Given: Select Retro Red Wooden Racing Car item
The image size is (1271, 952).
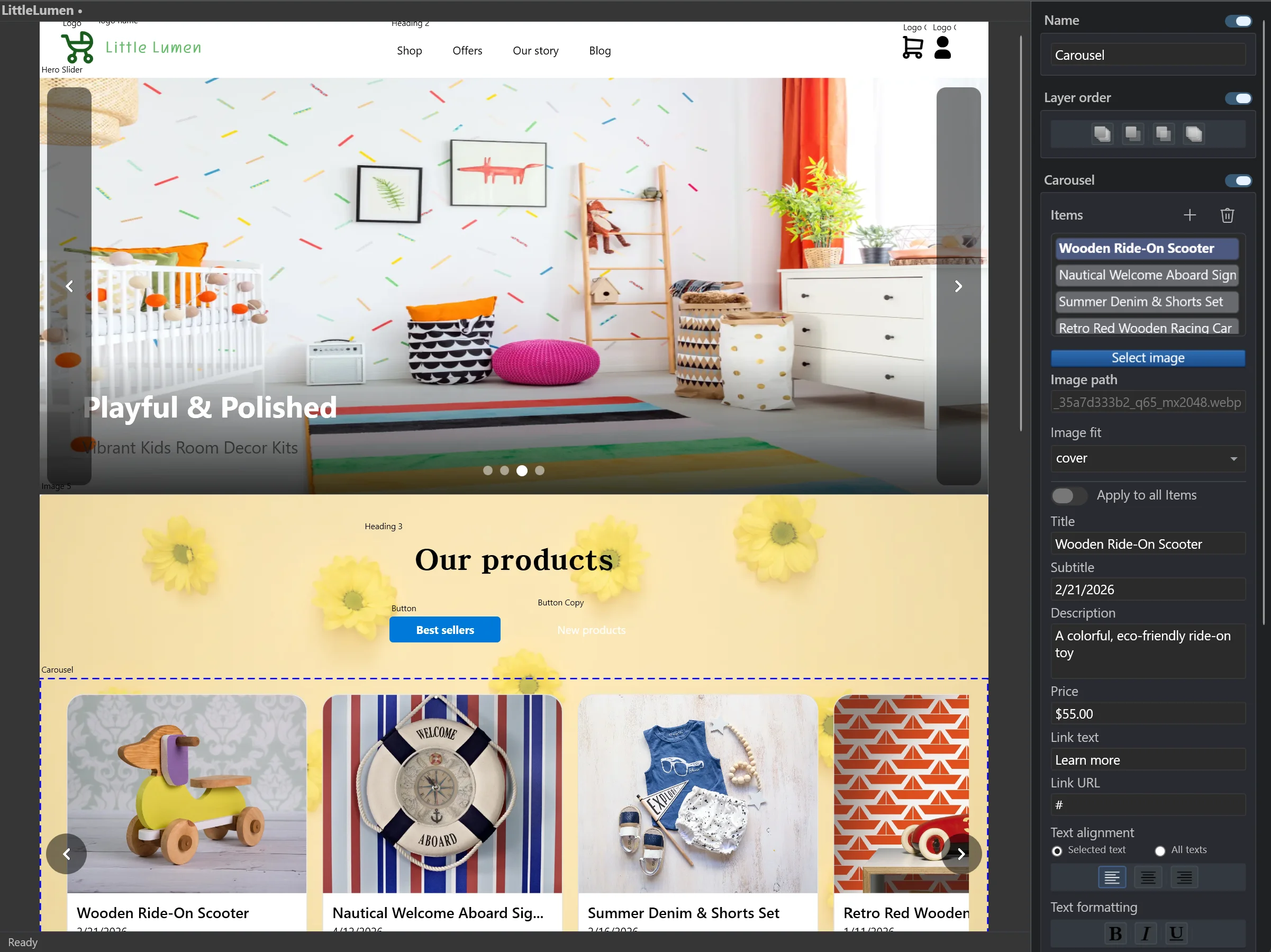Looking at the screenshot, I should [1147, 327].
